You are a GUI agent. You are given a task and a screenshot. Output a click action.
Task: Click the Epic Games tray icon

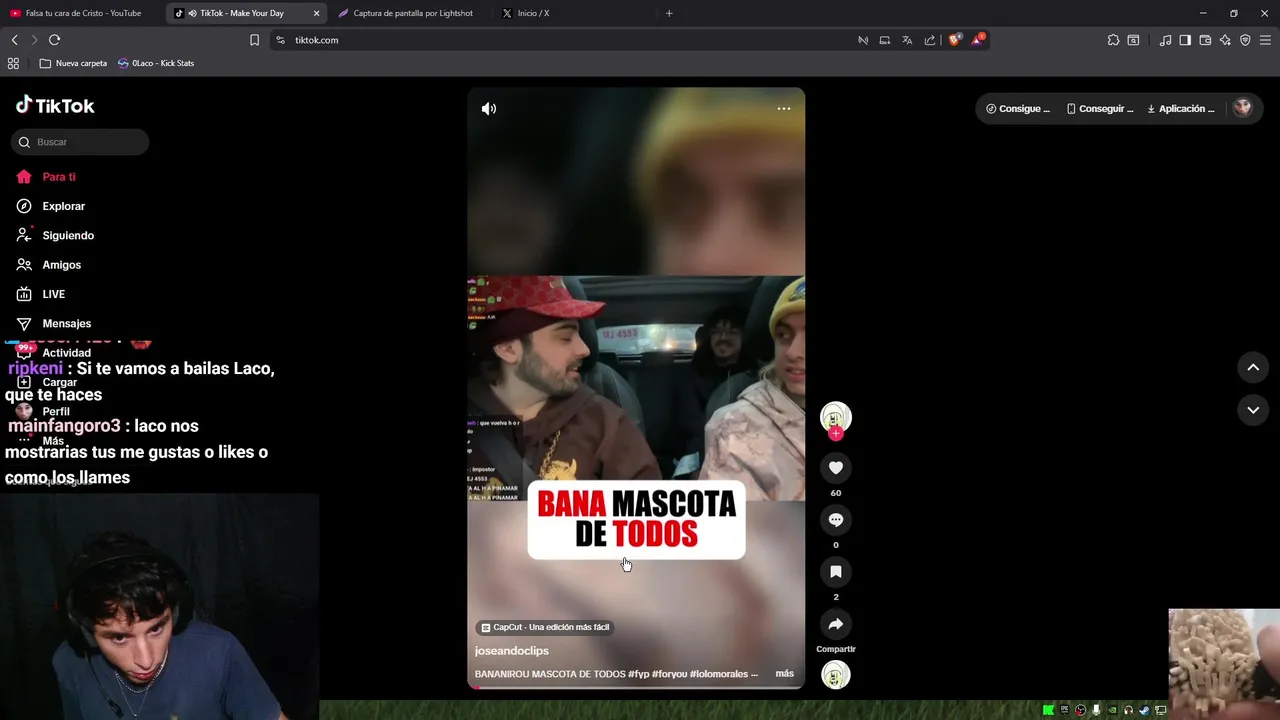1064,710
